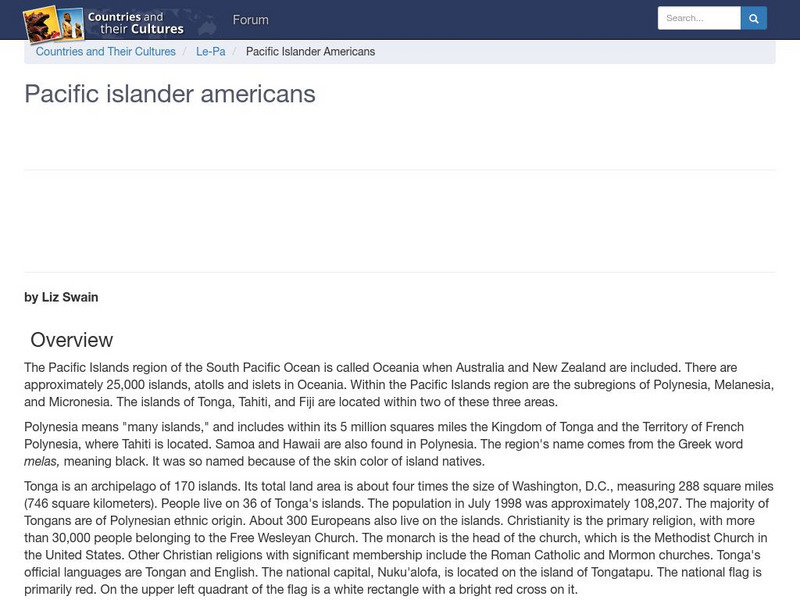Image resolution: width=800 pixels, height=600 pixels.
Task: Click the Pacific islander americans page heading
Action: [x=168, y=97]
